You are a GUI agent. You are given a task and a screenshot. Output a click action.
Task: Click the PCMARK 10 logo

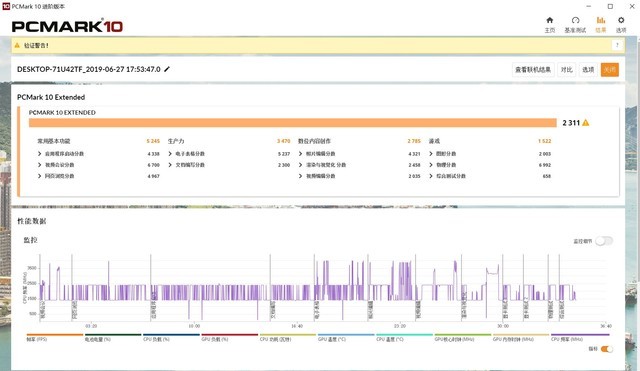pos(67,26)
